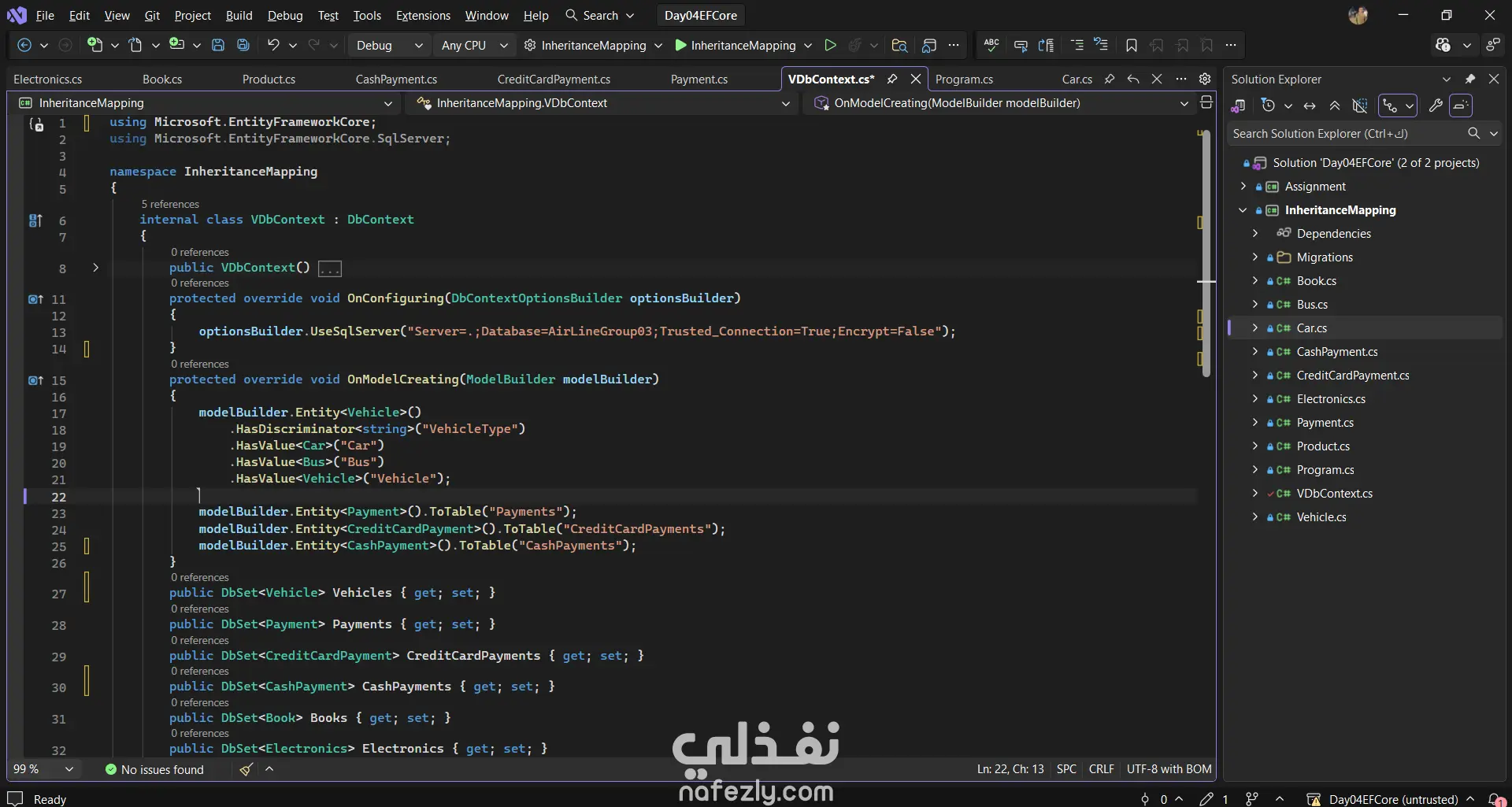Open the InheritanceMapping.VDbContext type dropdown

(603, 103)
